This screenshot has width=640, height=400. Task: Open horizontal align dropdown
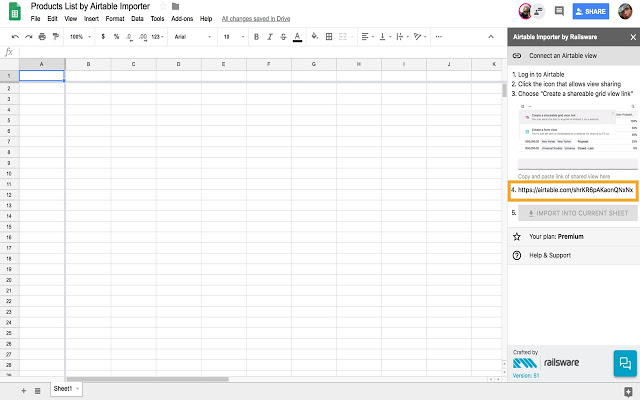(x=367, y=37)
